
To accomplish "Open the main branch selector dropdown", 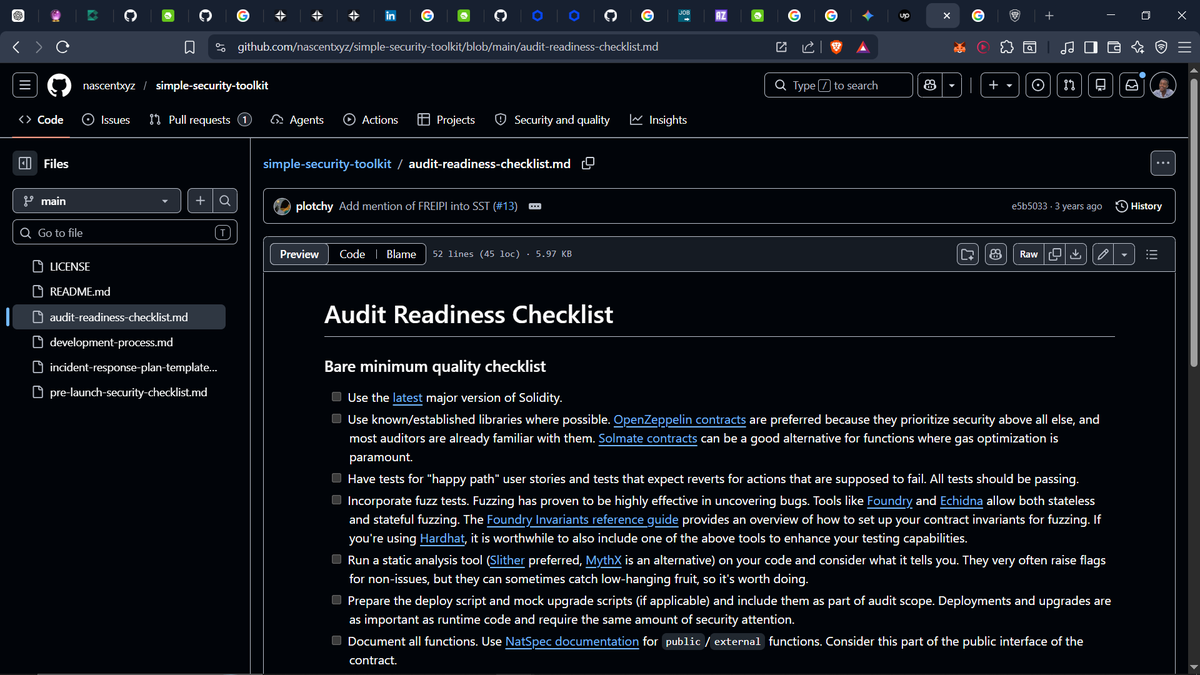I will click(x=97, y=201).
